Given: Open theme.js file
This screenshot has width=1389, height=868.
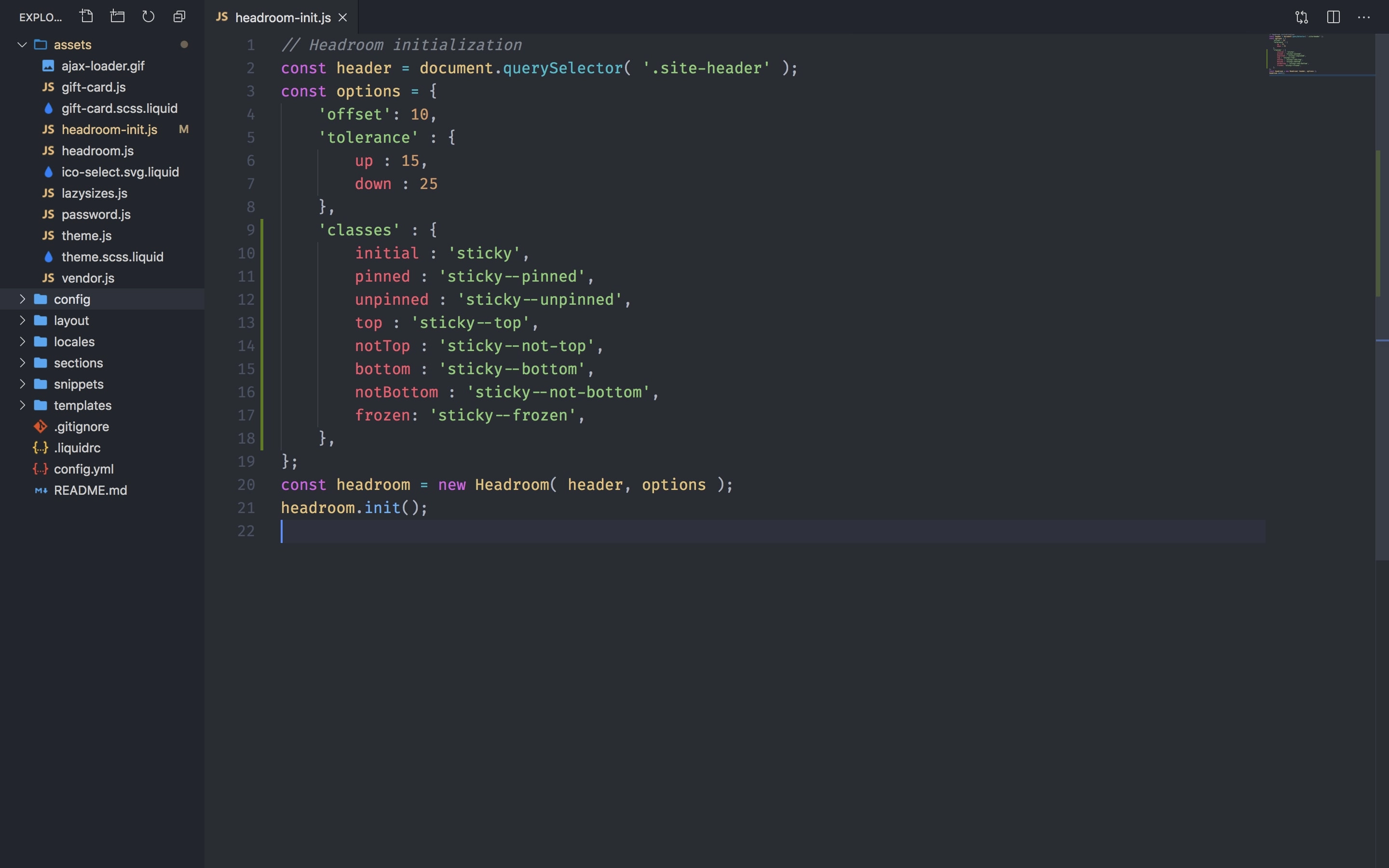Looking at the screenshot, I should [102, 236].
